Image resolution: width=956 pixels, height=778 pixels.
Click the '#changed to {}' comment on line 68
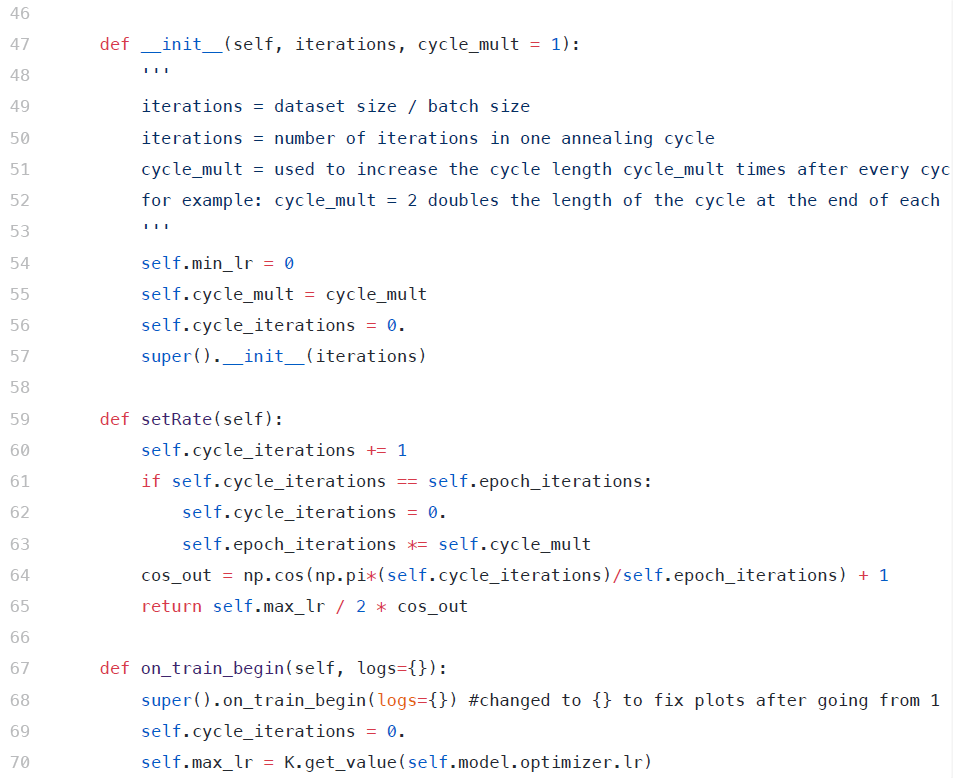[x=540, y=701]
